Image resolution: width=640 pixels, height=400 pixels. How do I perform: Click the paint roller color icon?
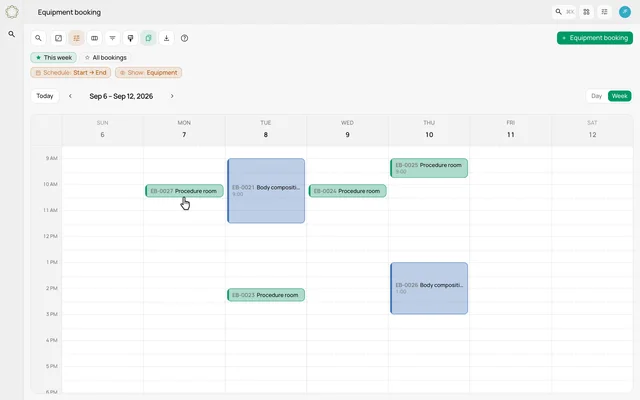130,38
